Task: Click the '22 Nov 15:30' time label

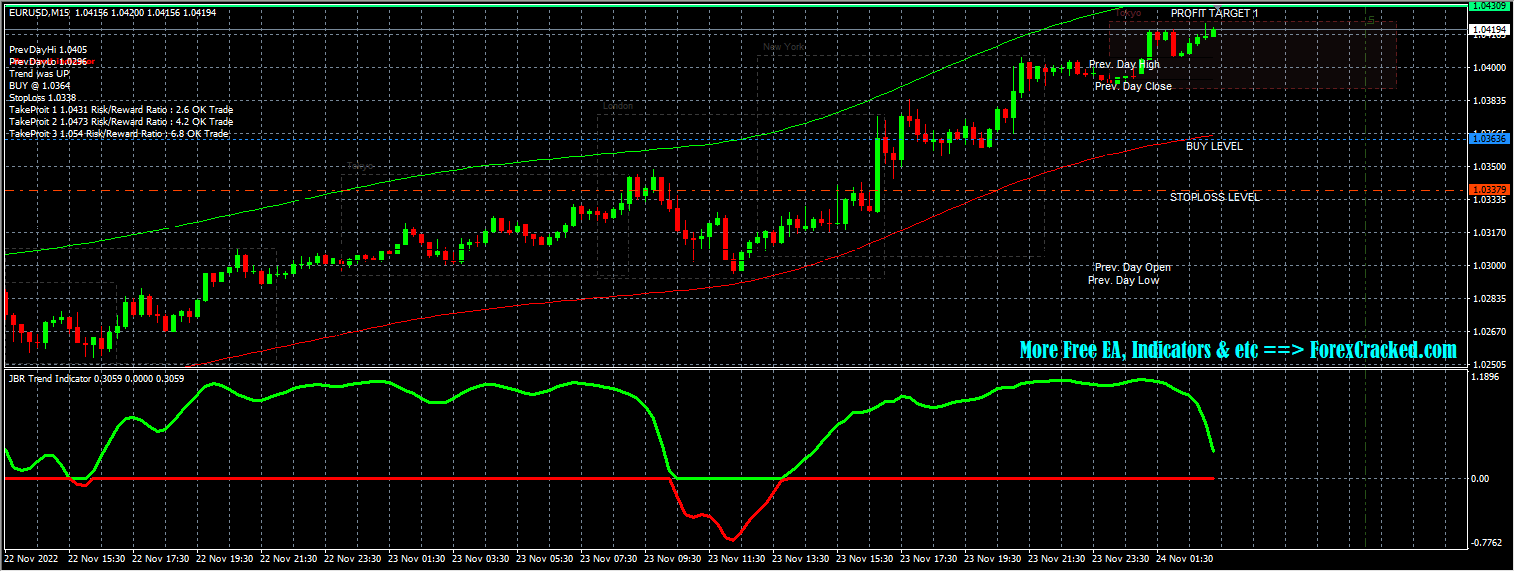Action: pyautogui.click(x=97, y=559)
